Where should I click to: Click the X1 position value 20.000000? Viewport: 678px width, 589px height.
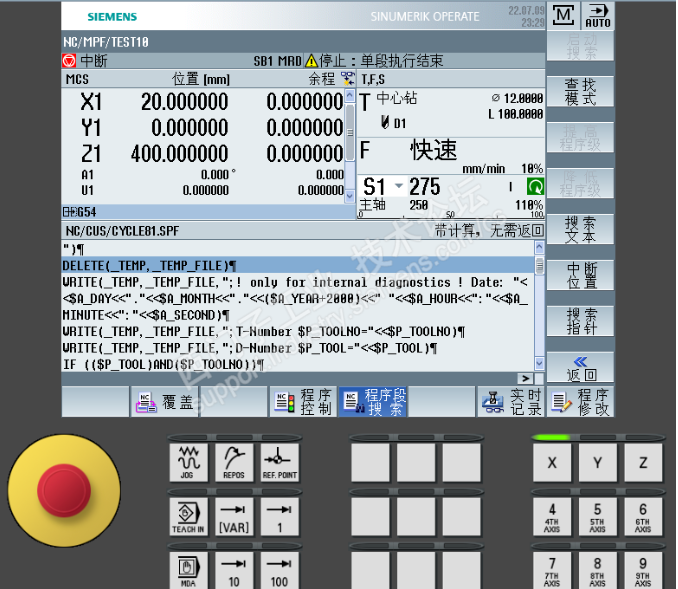click(185, 102)
